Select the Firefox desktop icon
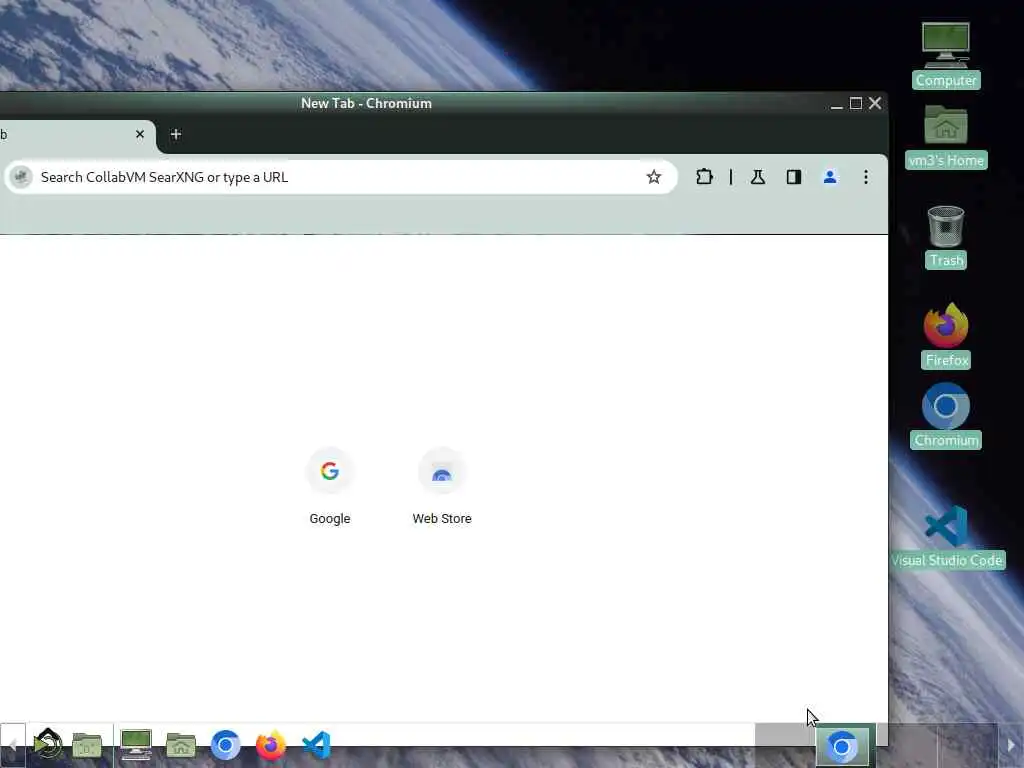1024x768 pixels. point(946,335)
